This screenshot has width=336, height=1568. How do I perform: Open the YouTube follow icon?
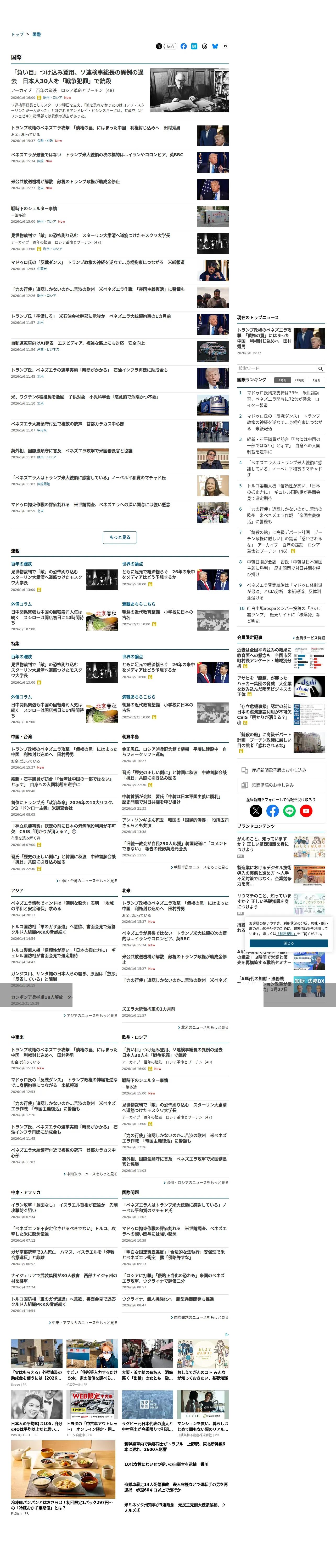tap(306, 811)
